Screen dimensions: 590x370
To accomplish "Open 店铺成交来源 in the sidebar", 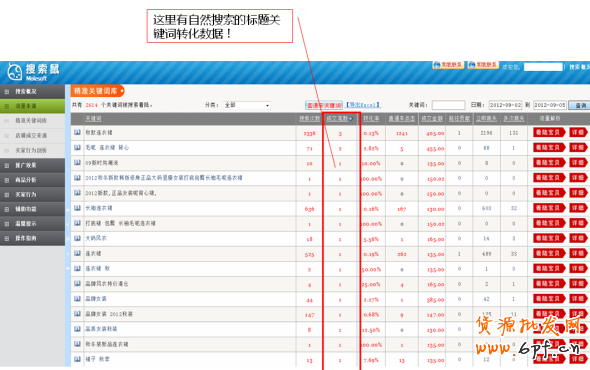I will tap(31, 136).
